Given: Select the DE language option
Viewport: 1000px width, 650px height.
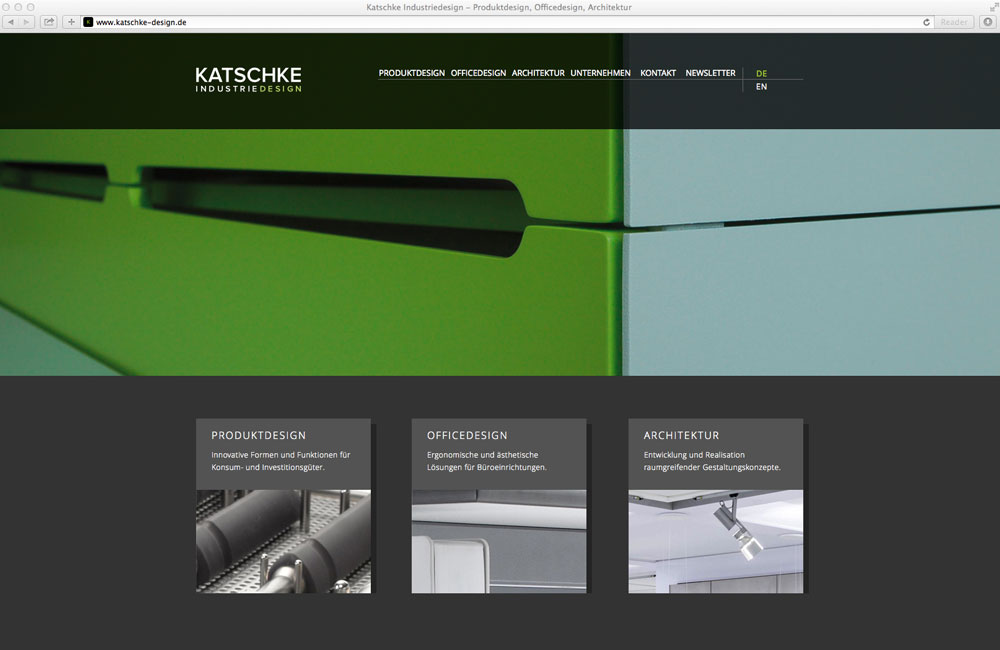Looking at the screenshot, I should (x=761, y=73).
